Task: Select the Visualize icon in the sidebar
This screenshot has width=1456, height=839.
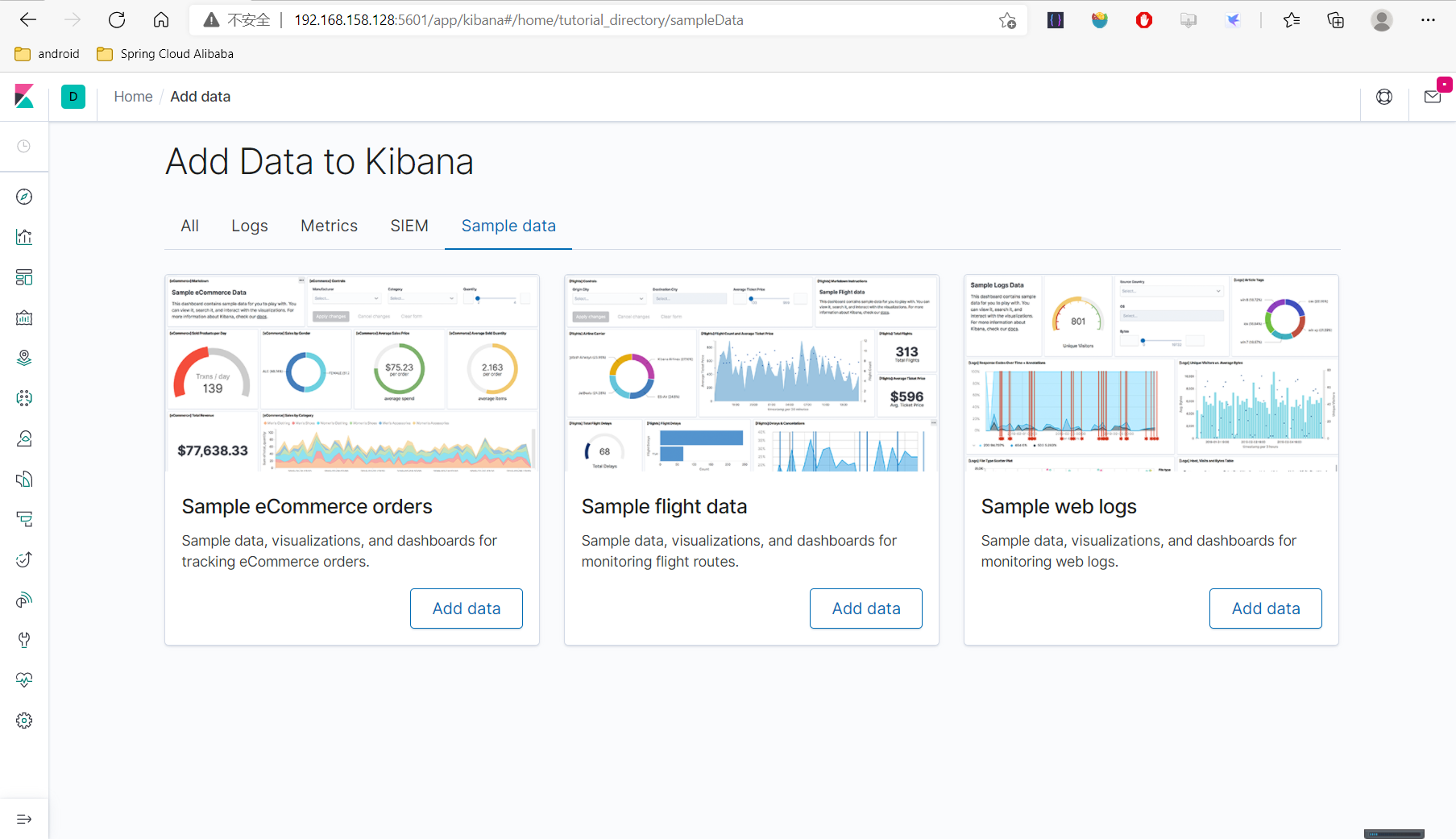Action: click(24, 236)
